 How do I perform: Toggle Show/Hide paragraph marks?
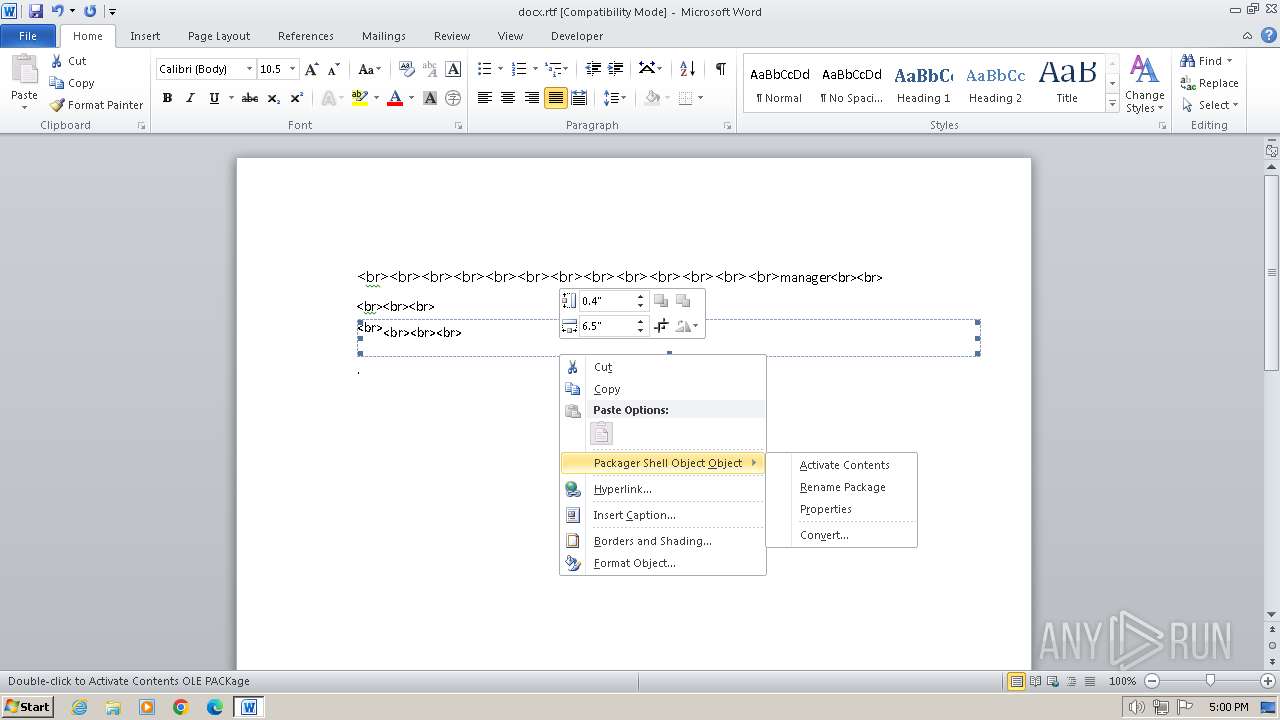[x=720, y=69]
